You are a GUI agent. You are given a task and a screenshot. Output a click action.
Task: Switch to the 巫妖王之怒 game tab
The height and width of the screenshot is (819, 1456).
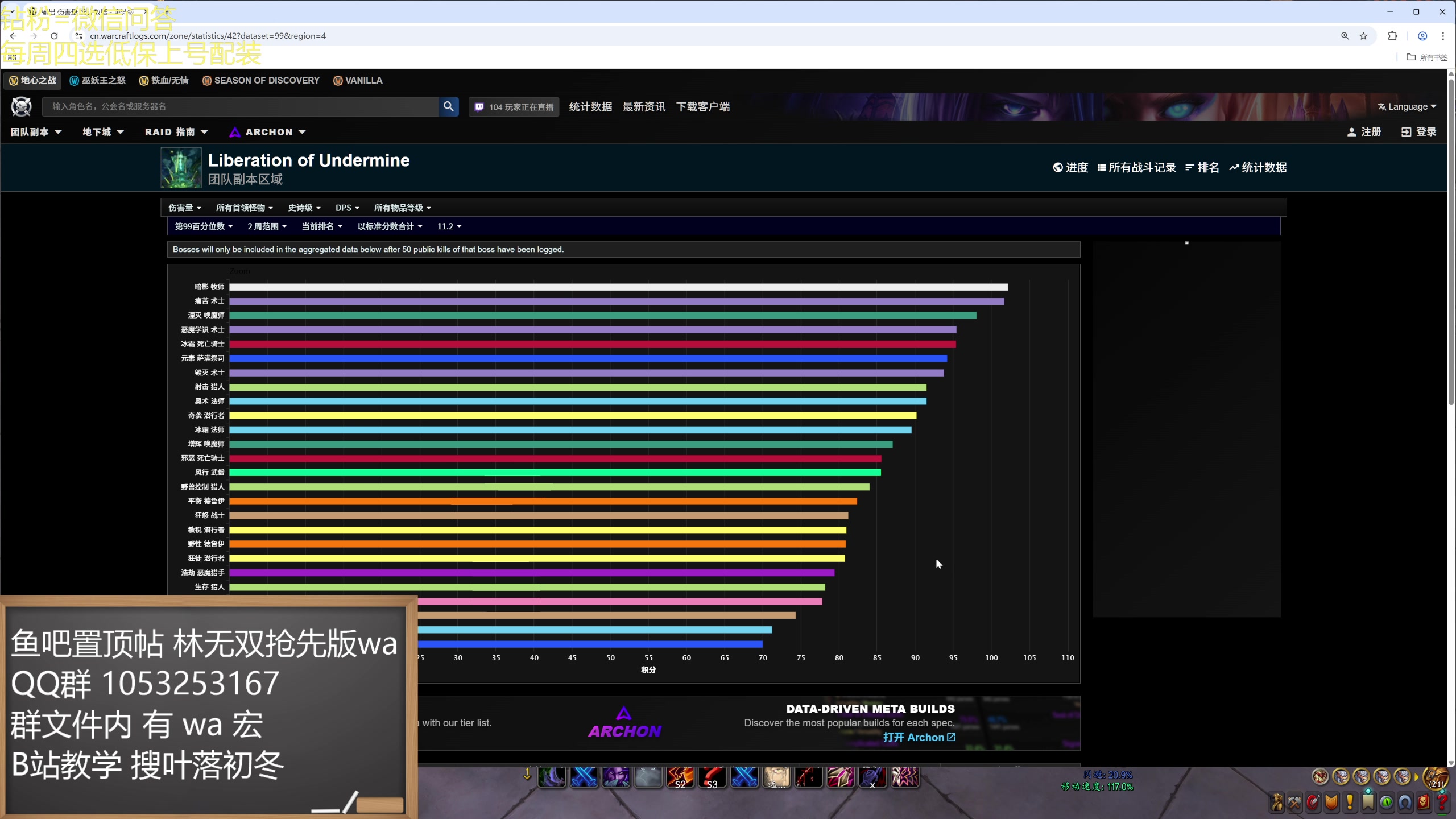click(x=97, y=81)
